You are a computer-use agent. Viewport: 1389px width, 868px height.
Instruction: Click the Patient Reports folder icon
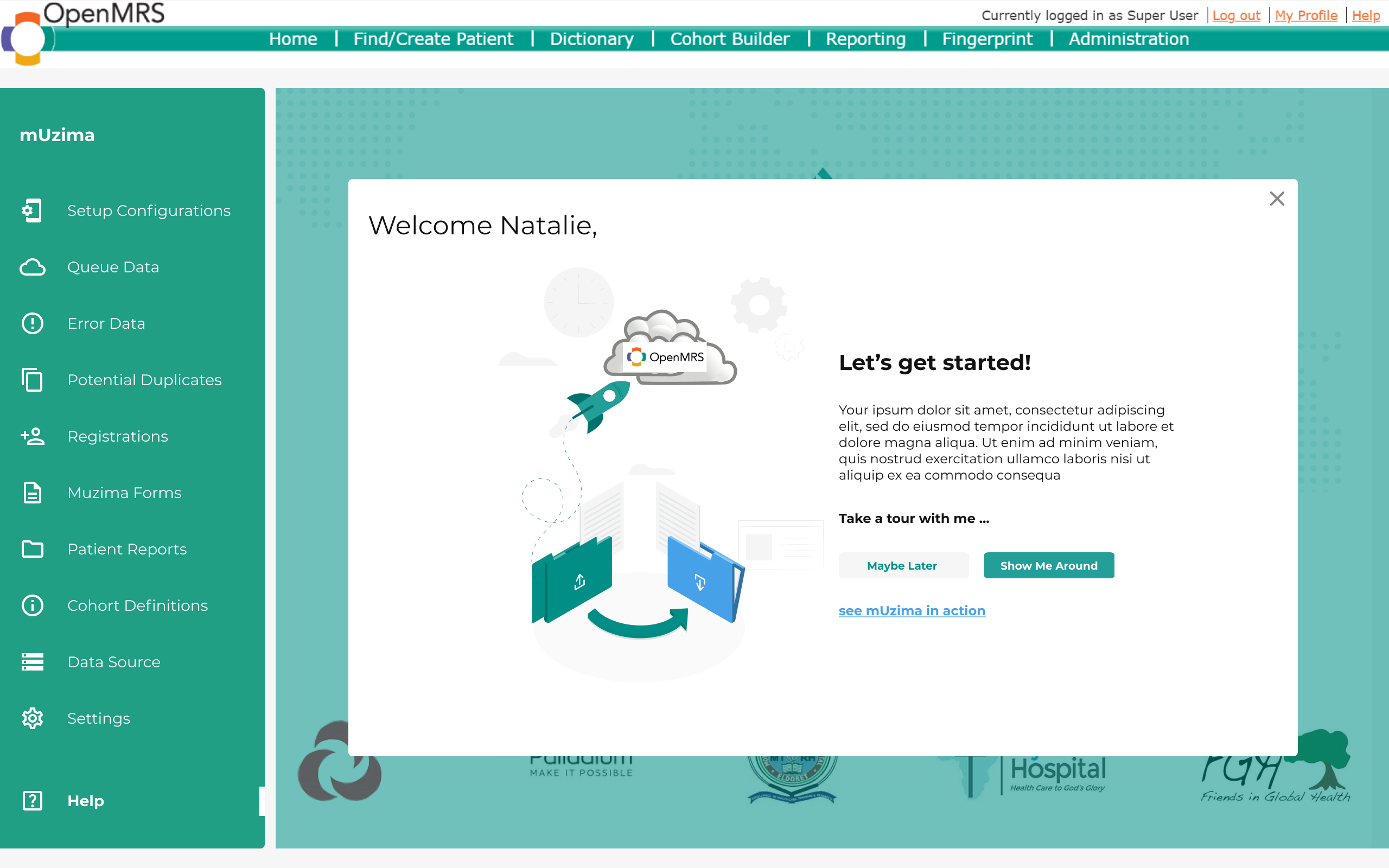32,549
